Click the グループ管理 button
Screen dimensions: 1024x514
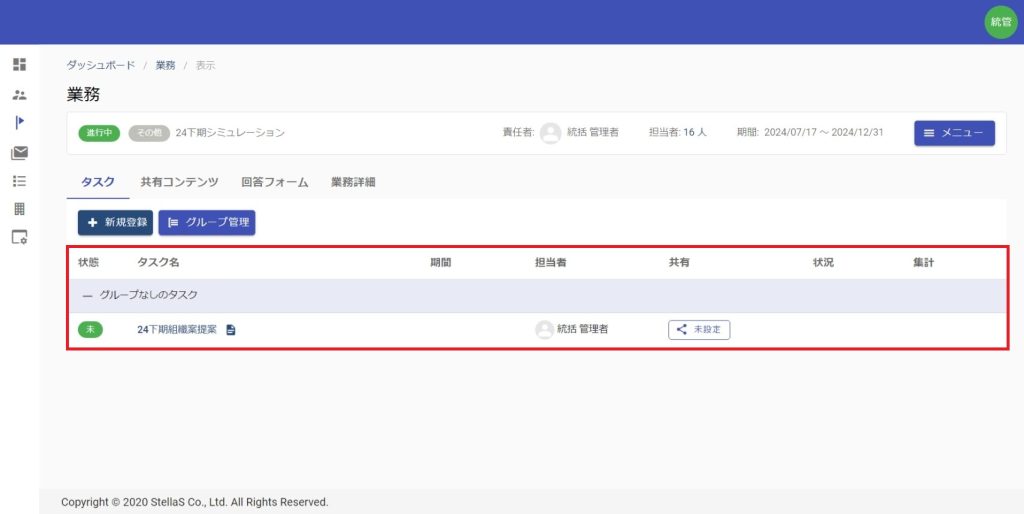click(207, 222)
